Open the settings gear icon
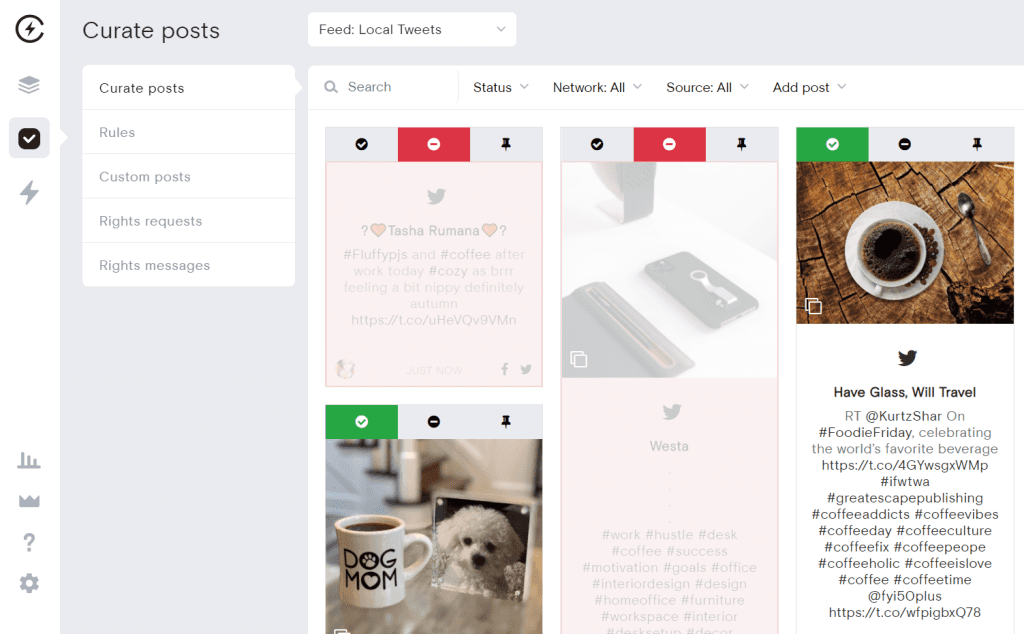Image resolution: width=1024 pixels, height=634 pixels. pyautogui.click(x=29, y=582)
